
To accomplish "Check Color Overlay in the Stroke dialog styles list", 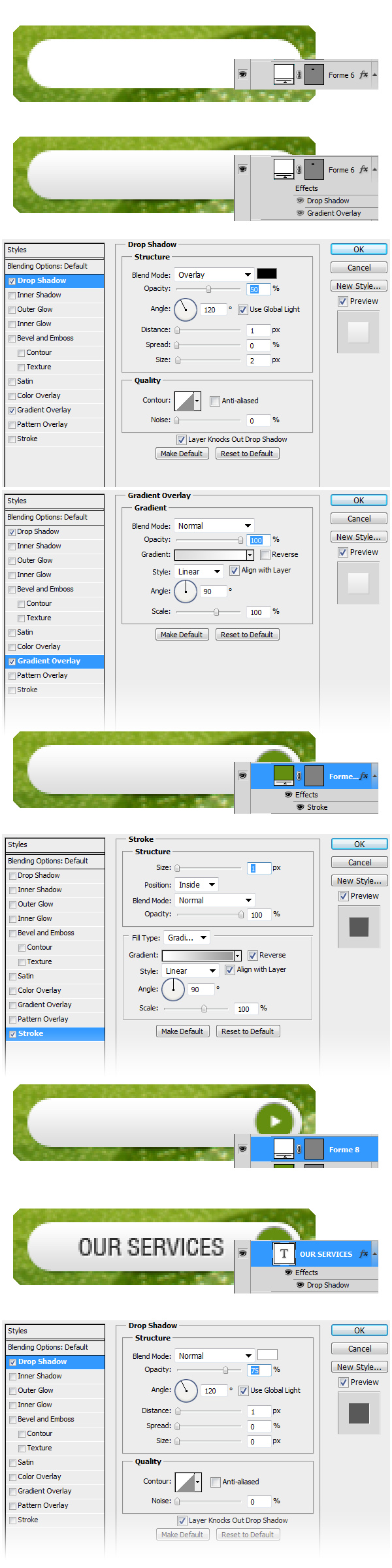I will (13, 991).
